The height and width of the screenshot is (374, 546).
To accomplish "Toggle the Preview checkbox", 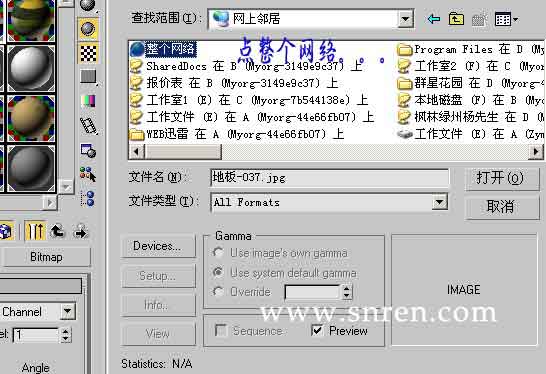I will 317,330.
